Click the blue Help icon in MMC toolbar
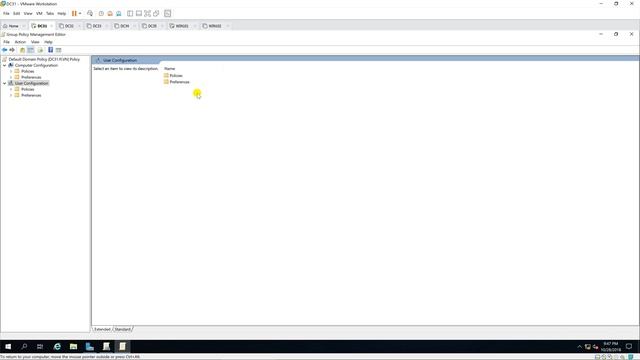Image resolution: width=640 pixels, height=360 pixels. (x=51, y=50)
